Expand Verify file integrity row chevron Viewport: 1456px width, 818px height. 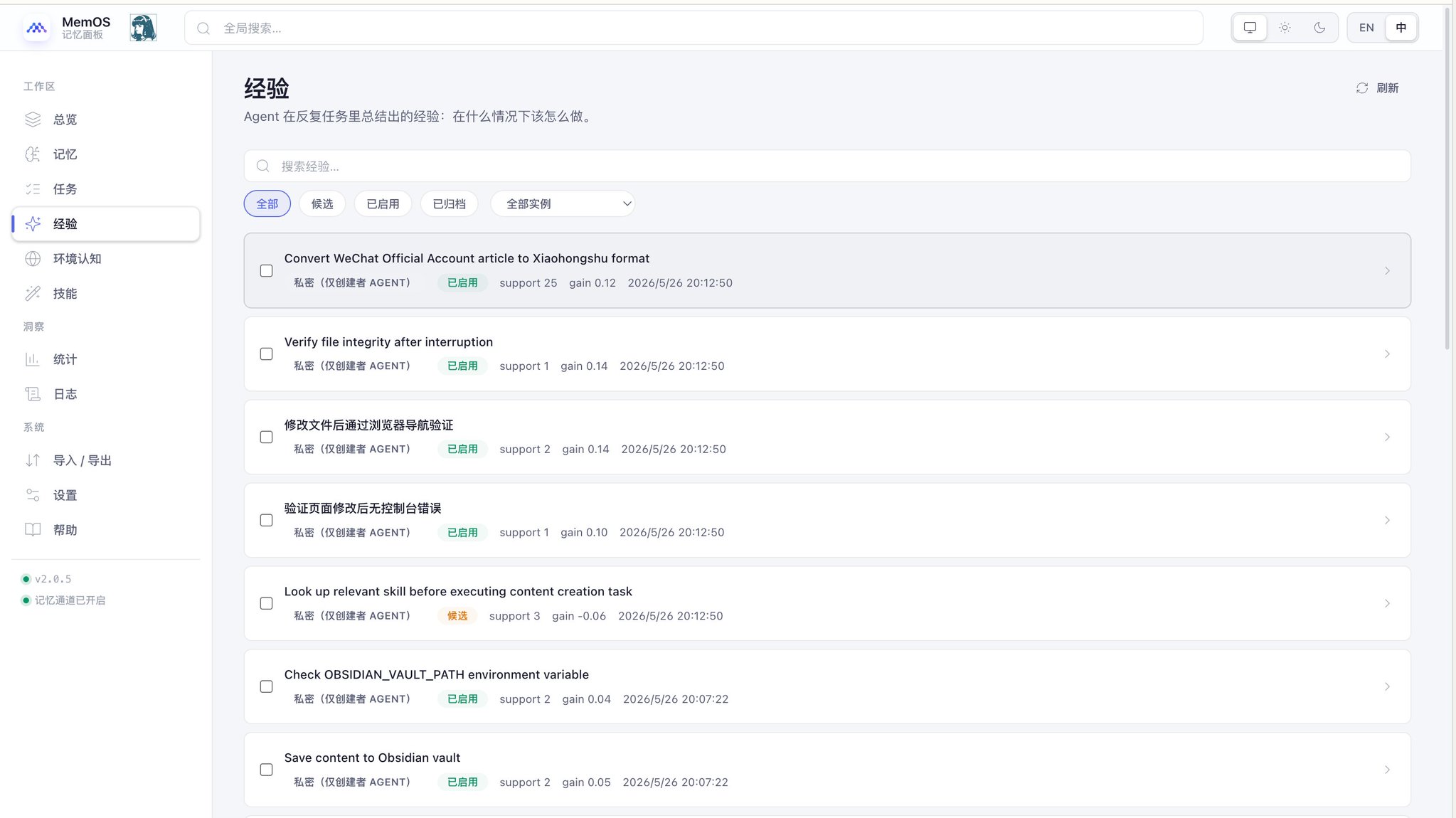tap(1387, 354)
